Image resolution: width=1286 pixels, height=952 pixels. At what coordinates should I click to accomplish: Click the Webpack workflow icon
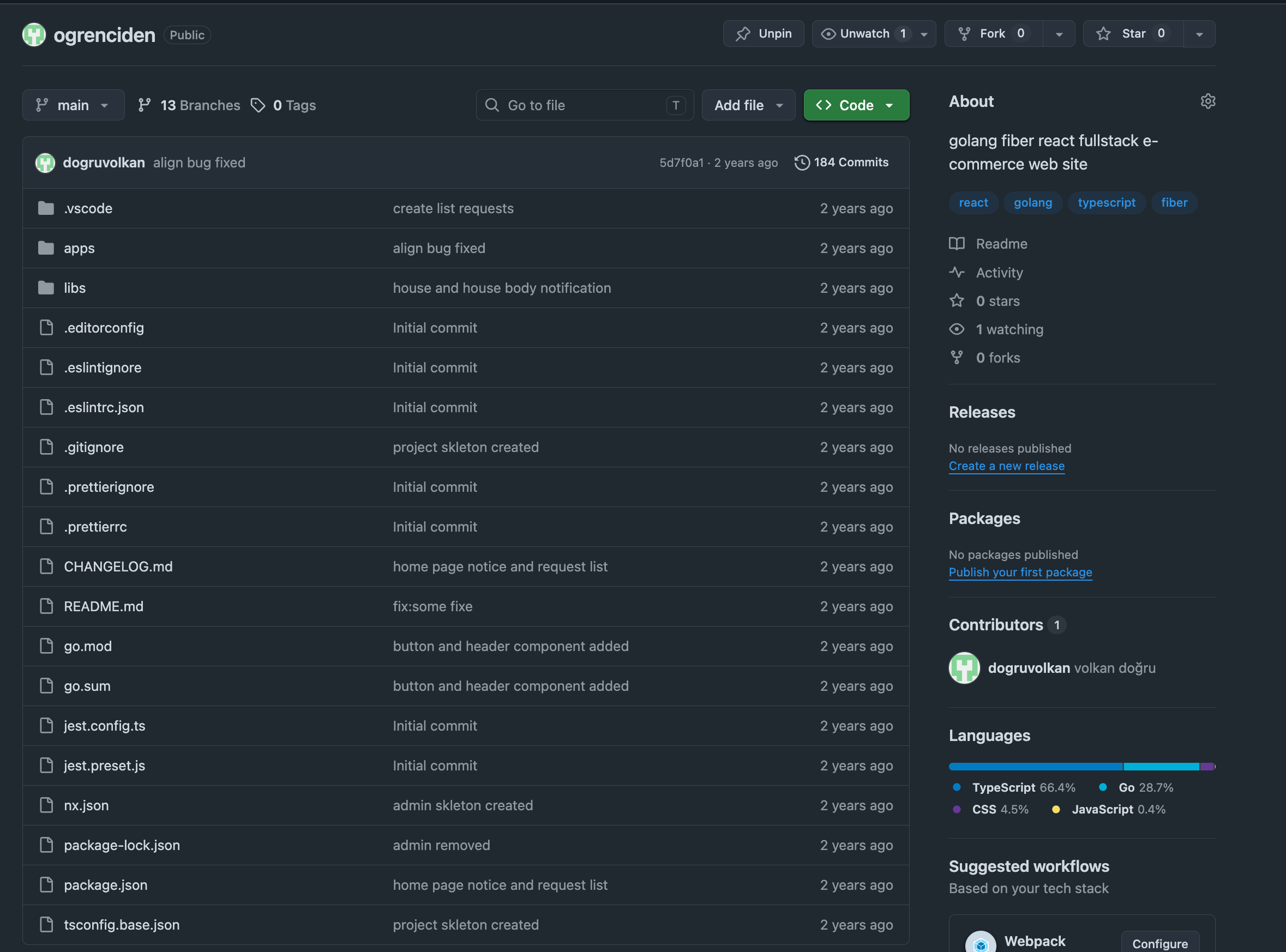[x=981, y=943]
